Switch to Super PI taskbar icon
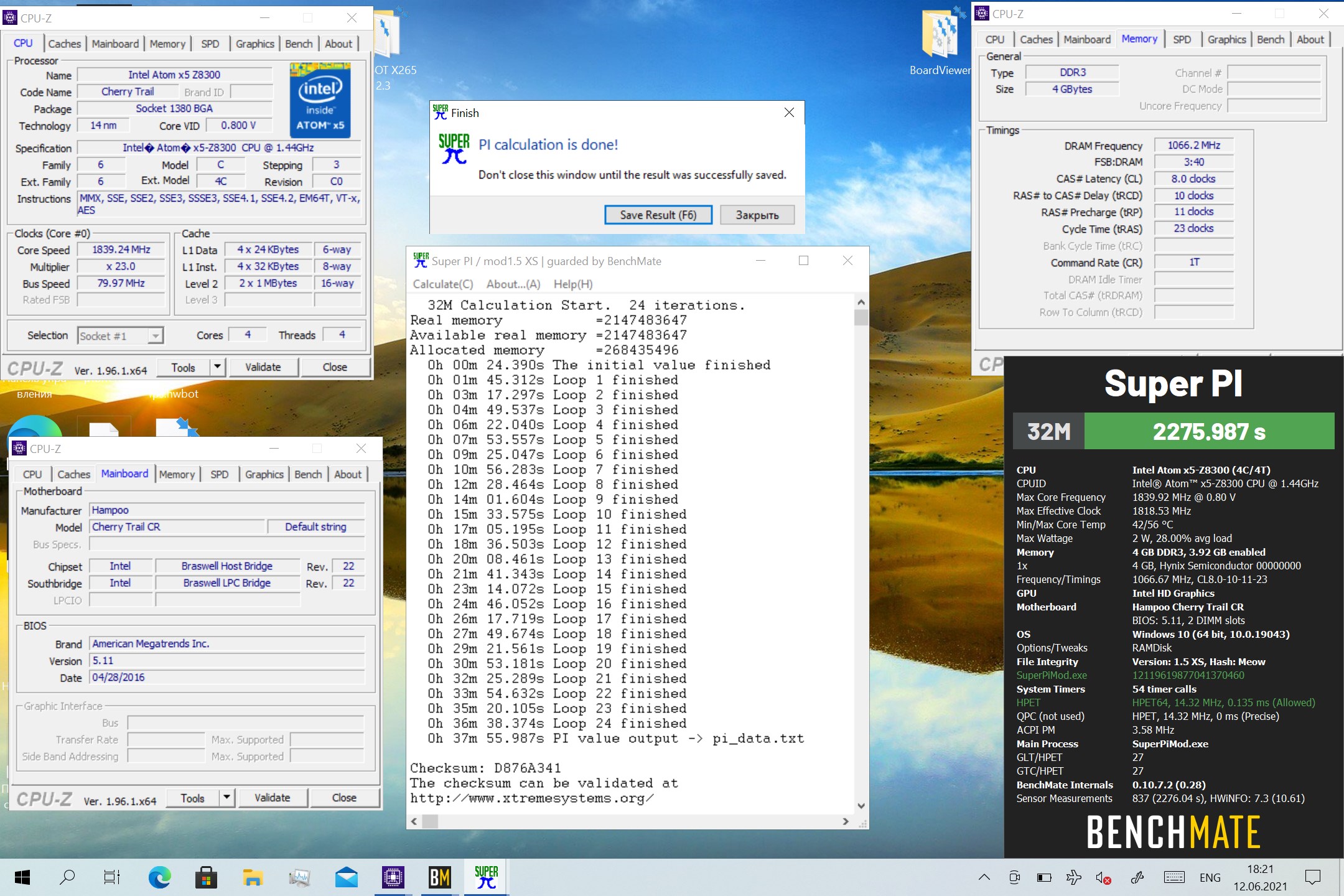This screenshot has height=896, width=1344. (x=486, y=877)
